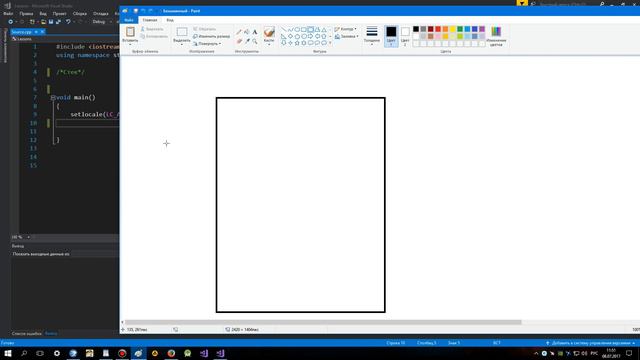Click Cut button in Clipboard group
640x360 pixels.
152,29
